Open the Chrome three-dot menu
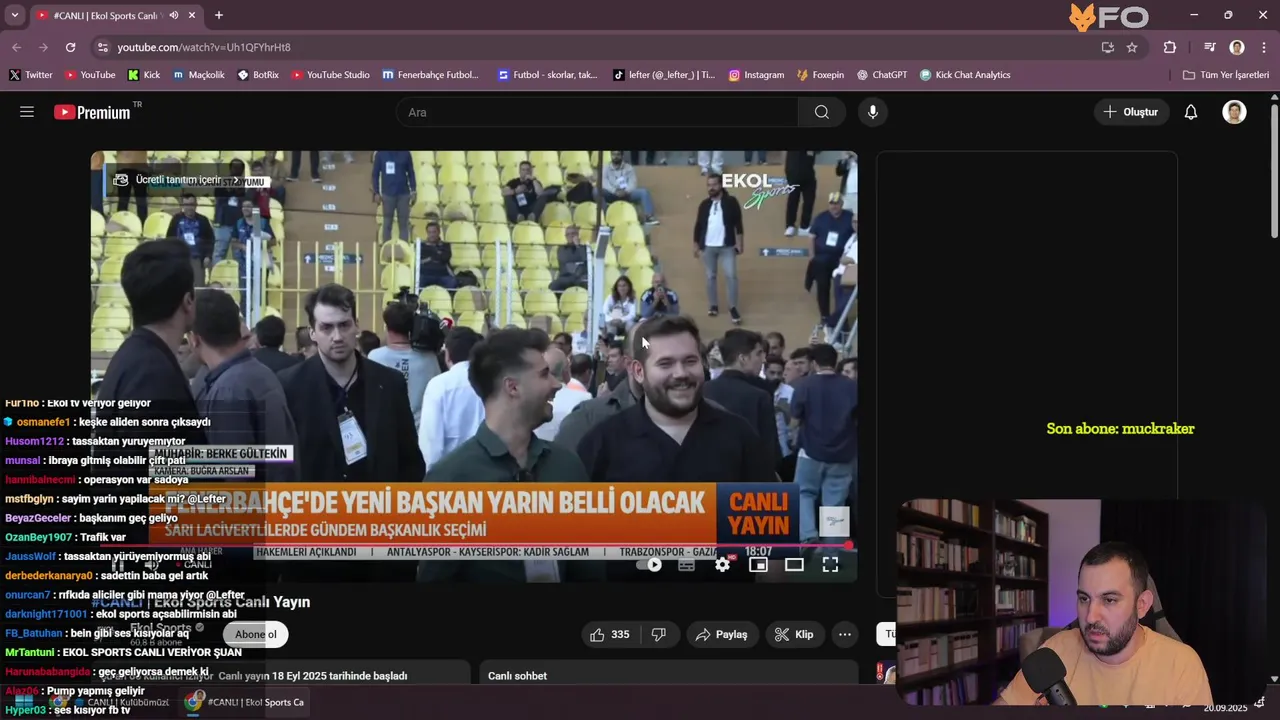1280x720 pixels. [1262, 47]
